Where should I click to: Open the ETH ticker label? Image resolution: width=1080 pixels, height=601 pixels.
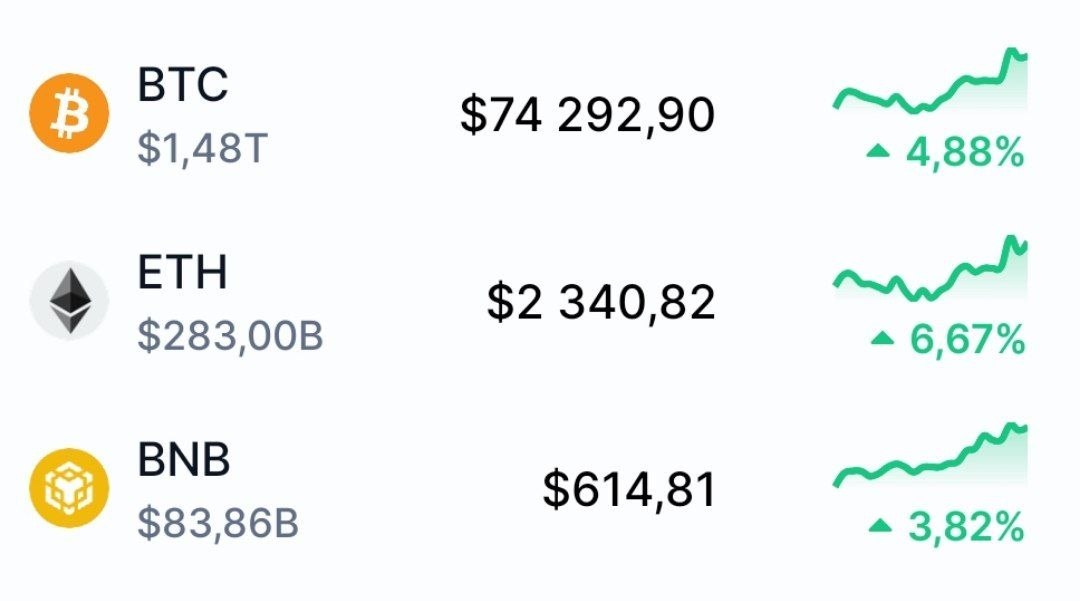(183, 273)
